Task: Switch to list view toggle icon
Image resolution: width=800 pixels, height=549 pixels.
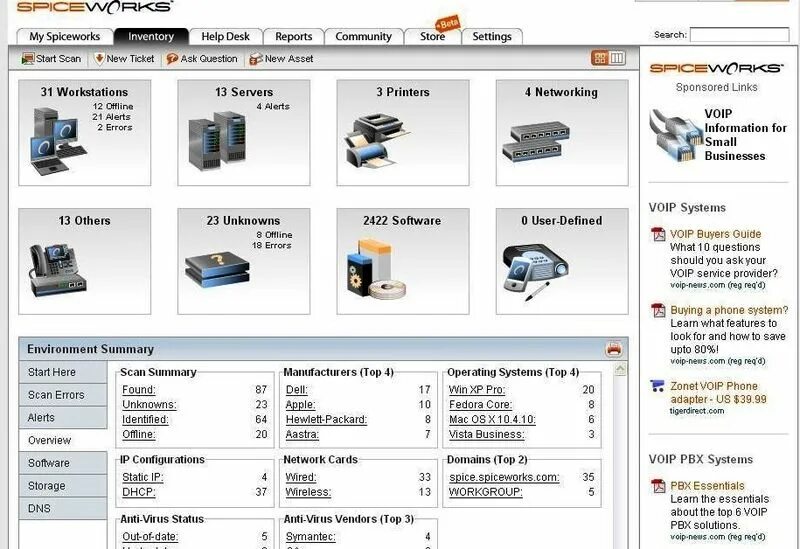Action: [617, 58]
